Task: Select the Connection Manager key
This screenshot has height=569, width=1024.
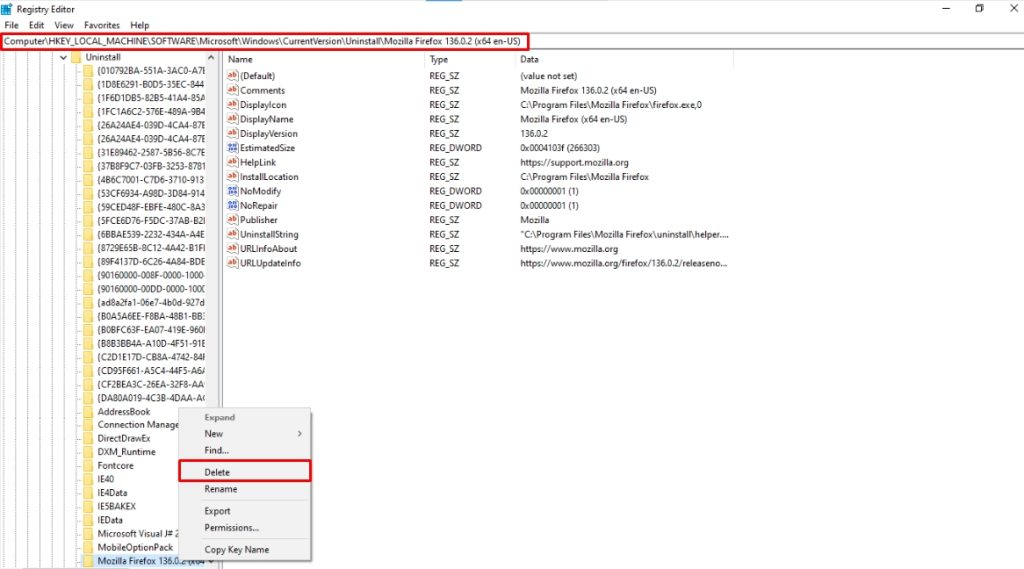Action: pyautogui.click(x=137, y=425)
